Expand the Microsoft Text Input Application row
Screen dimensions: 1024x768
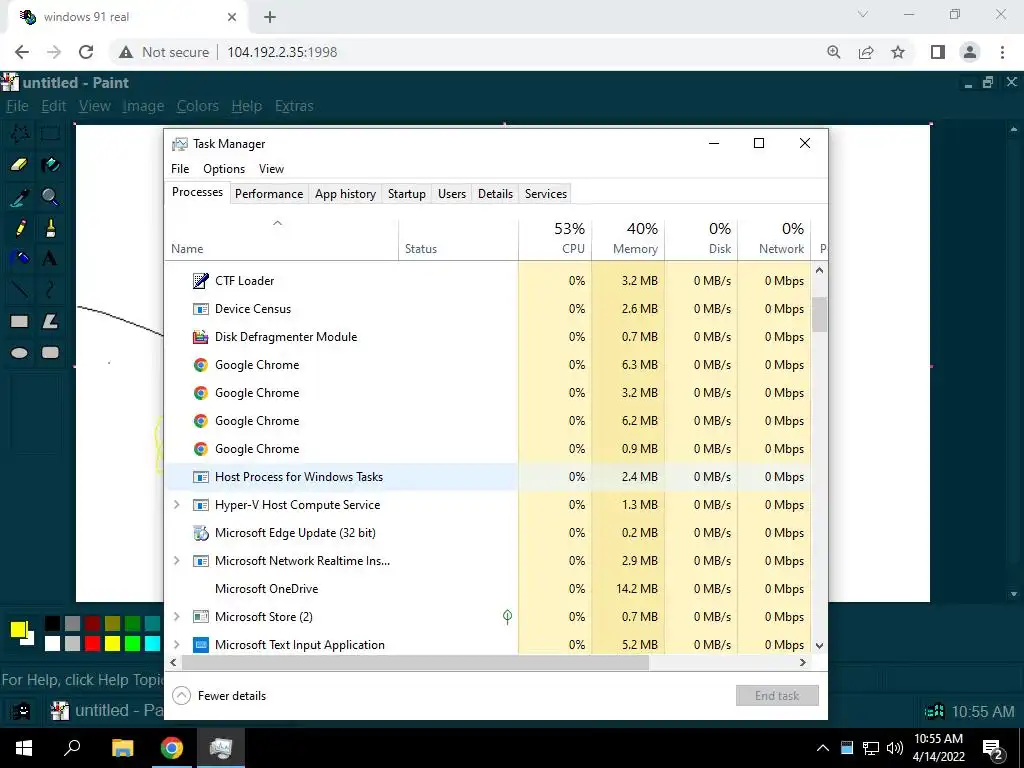[176, 645]
